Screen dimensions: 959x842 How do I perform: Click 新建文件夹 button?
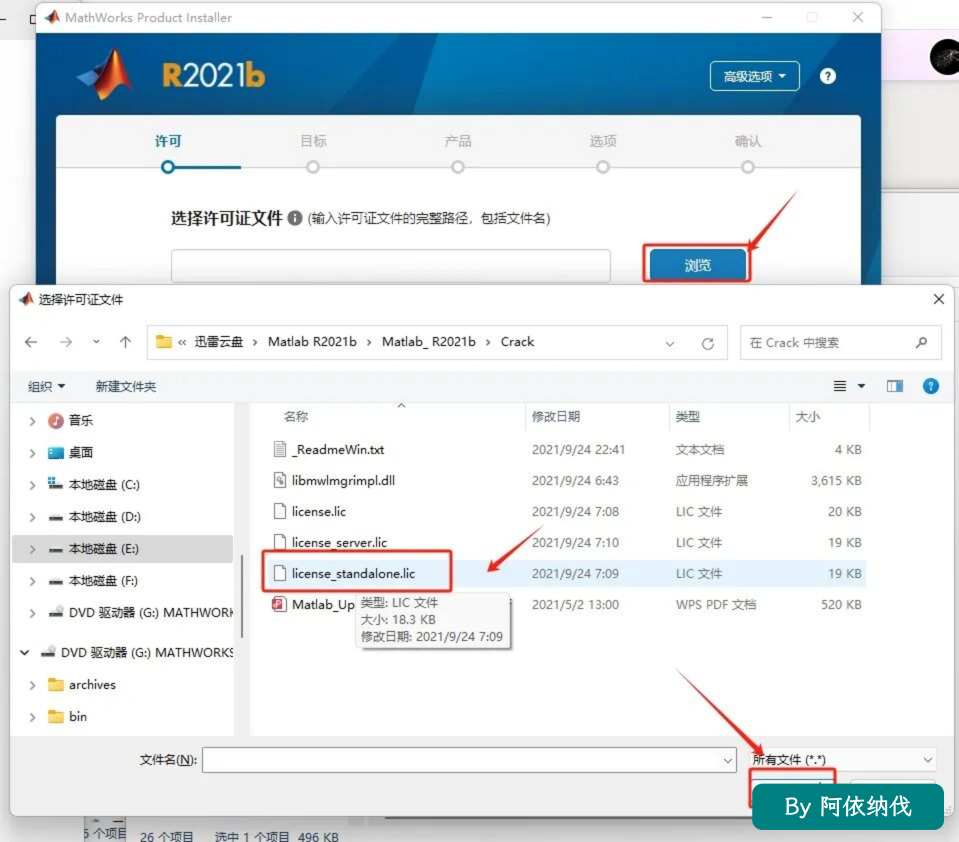125,386
